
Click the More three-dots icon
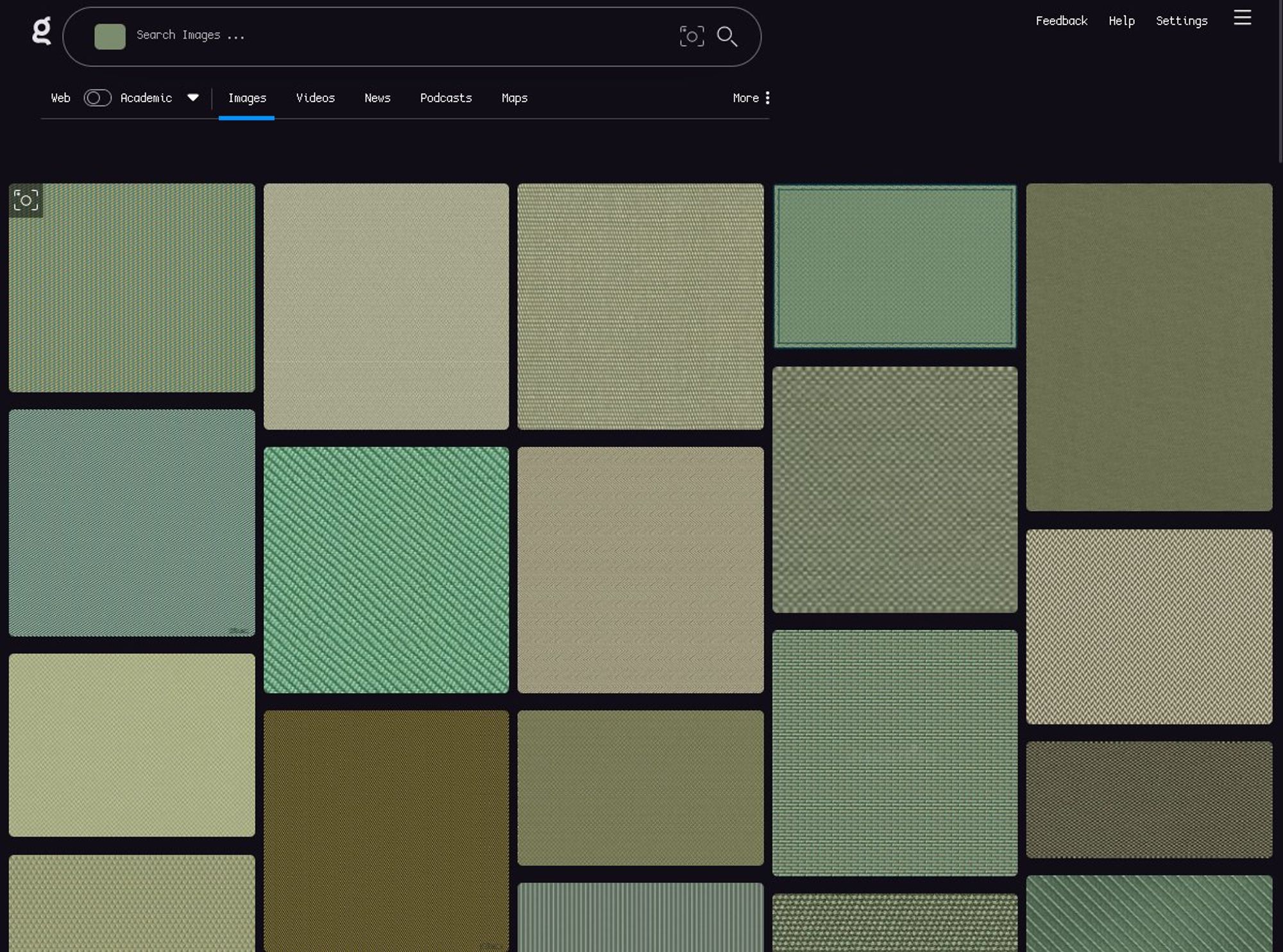(767, 98)
